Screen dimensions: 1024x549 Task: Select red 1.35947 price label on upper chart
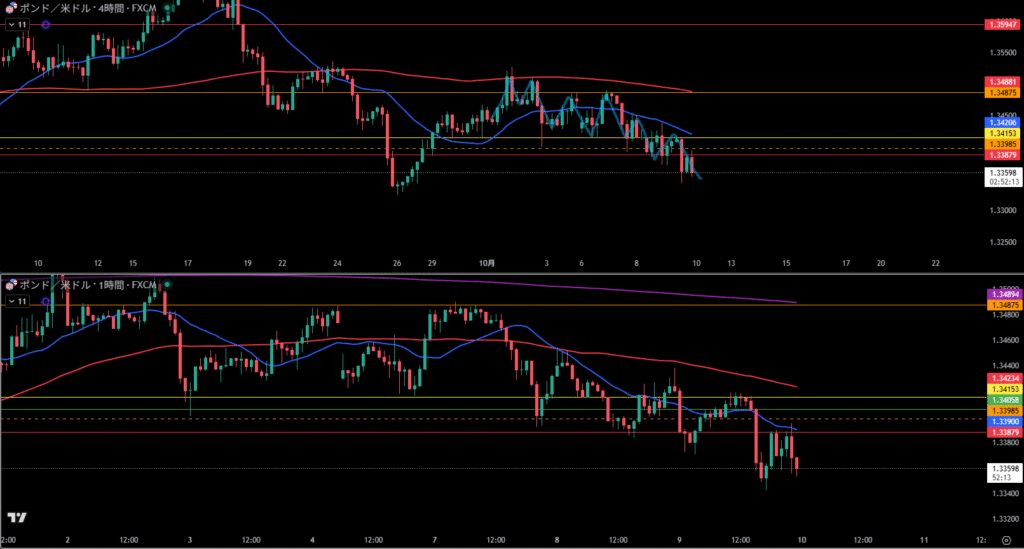[1002, 24]
